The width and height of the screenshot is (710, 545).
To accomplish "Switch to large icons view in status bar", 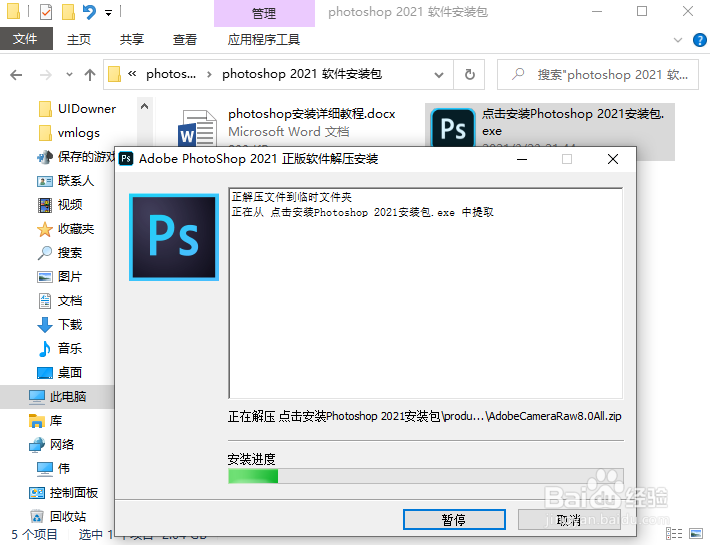I will (696, 534).
